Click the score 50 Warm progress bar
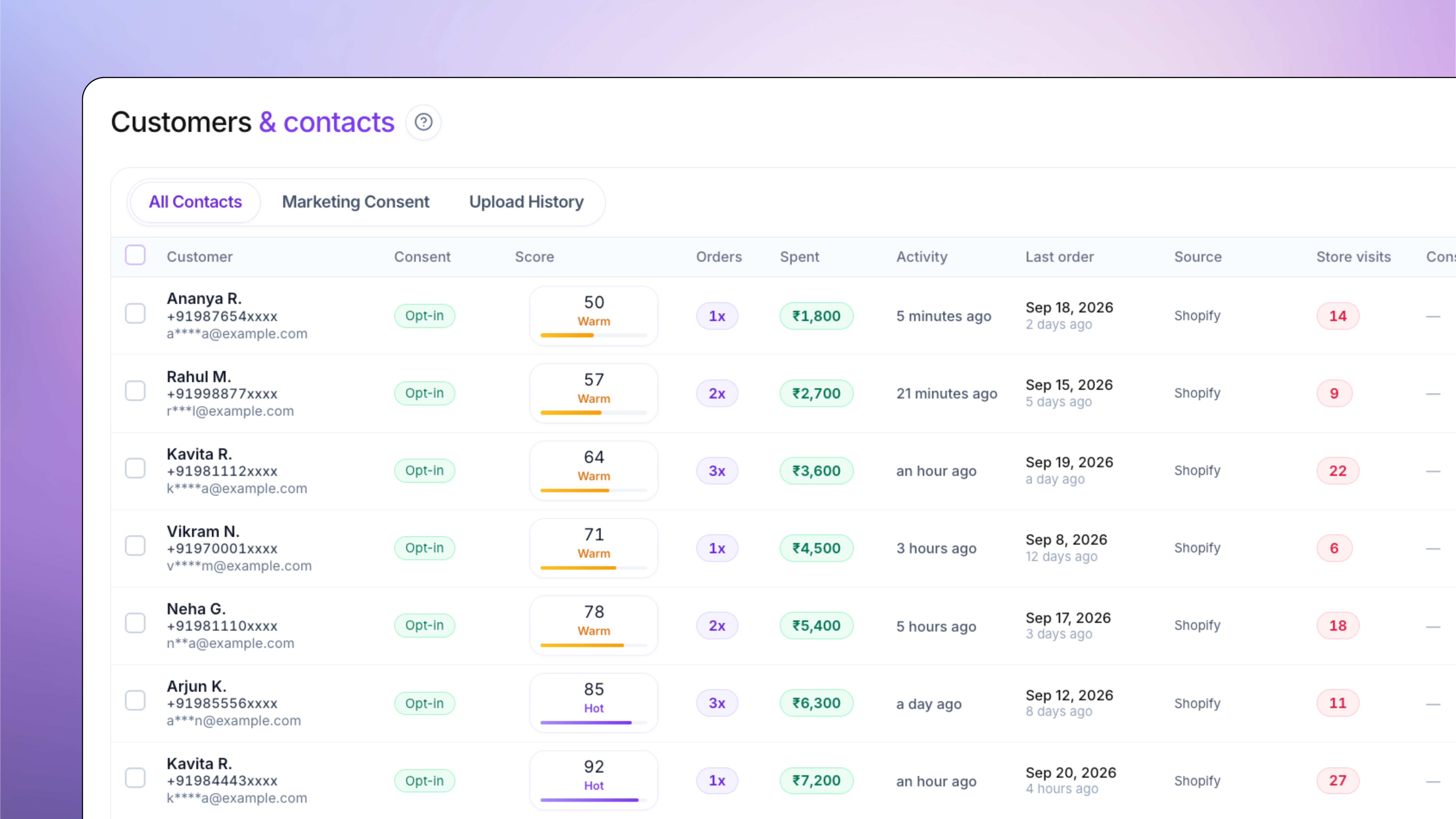This screenshot has width=1456, height=819. [594, 335]
